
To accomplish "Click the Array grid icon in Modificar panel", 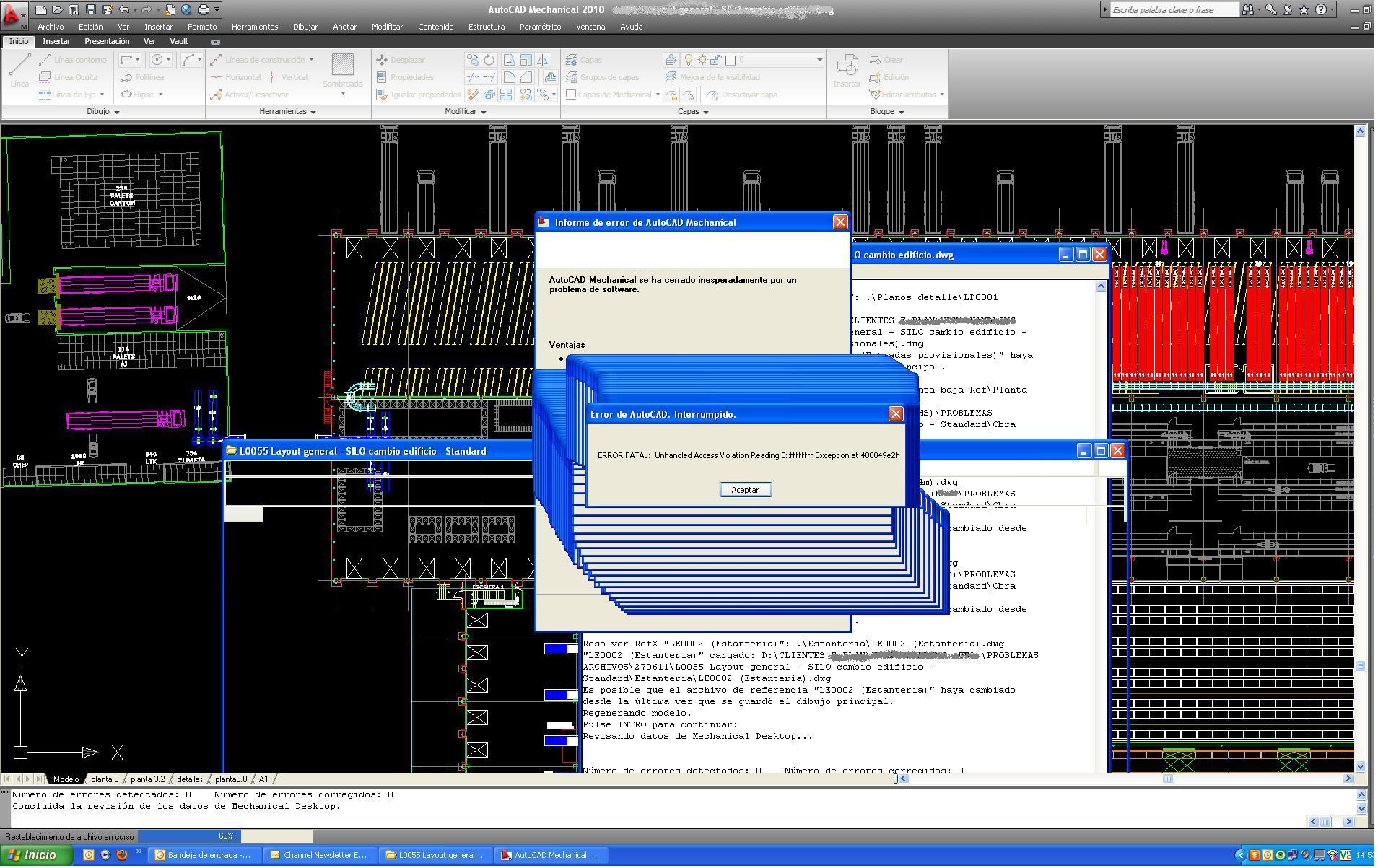I will point(507,95).
